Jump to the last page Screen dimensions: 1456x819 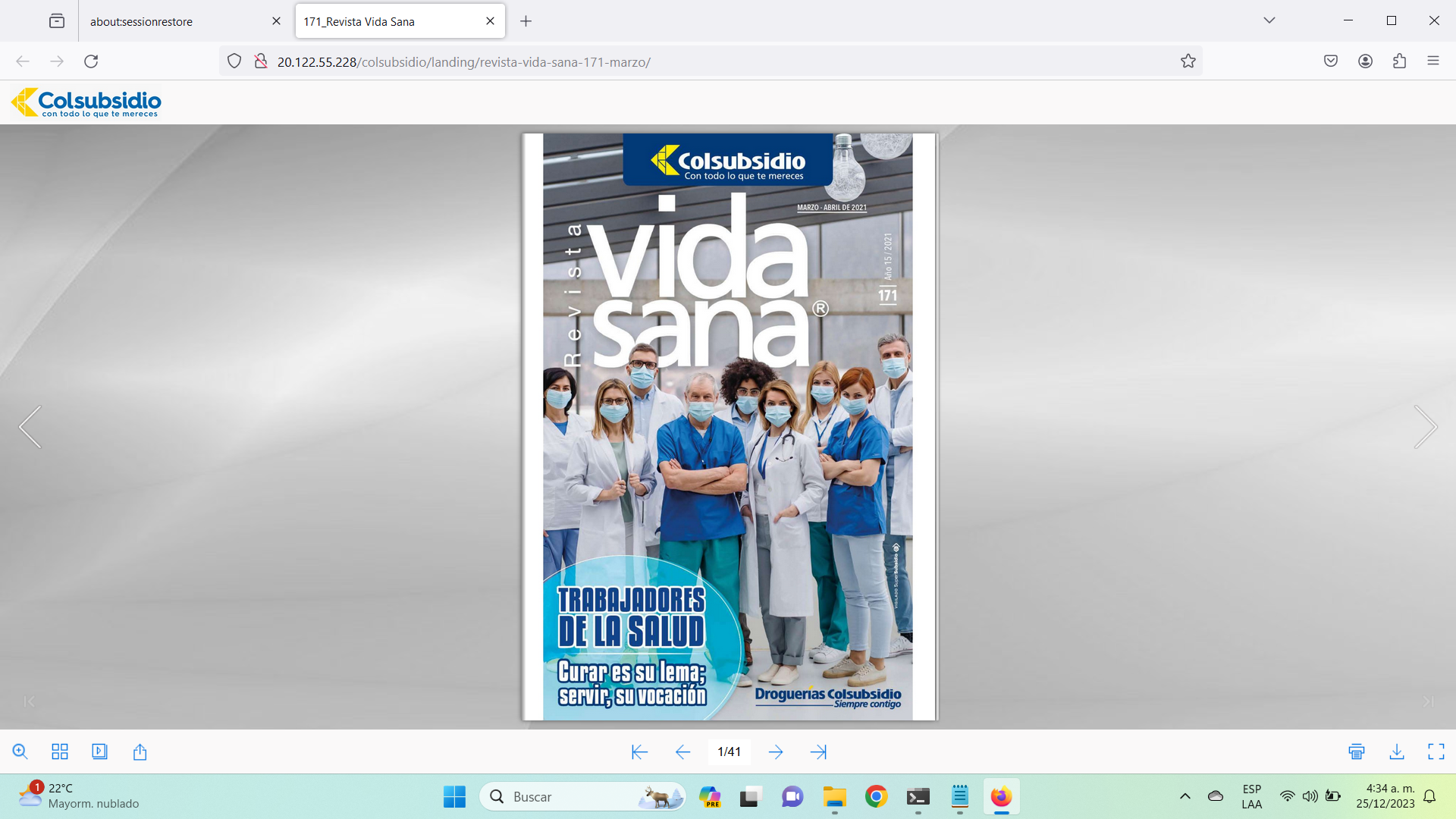pos(818,752)
